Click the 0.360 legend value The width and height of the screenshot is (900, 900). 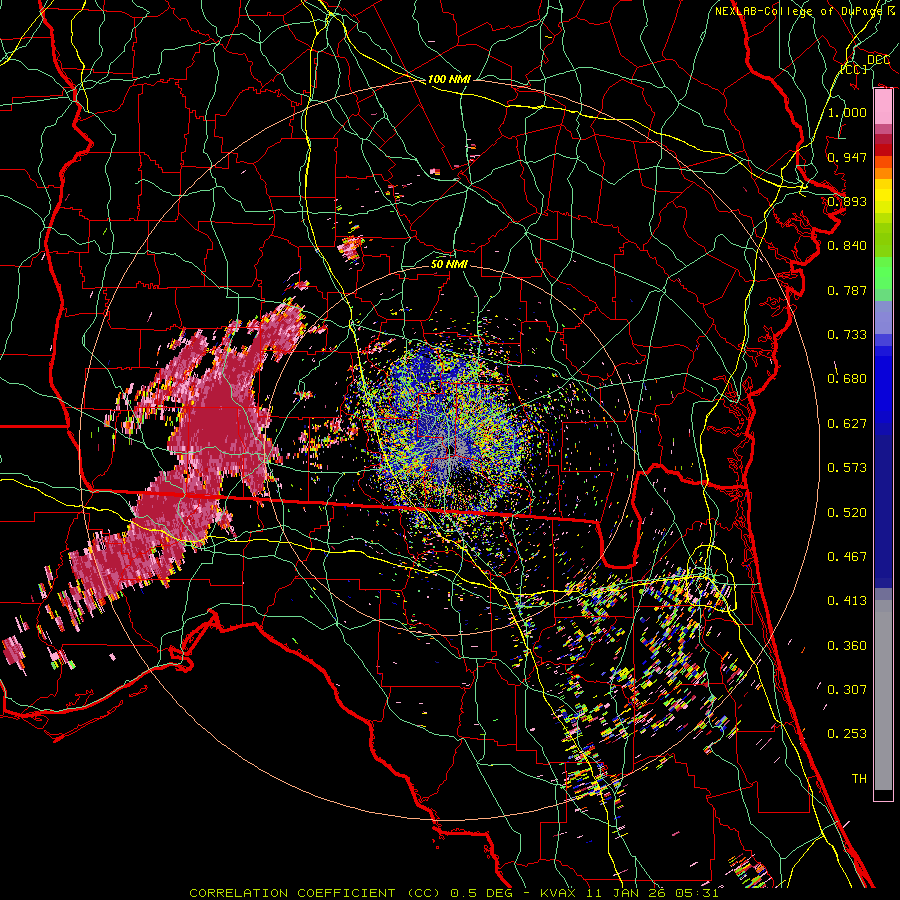pyautogui.click(x=847, y=646)
